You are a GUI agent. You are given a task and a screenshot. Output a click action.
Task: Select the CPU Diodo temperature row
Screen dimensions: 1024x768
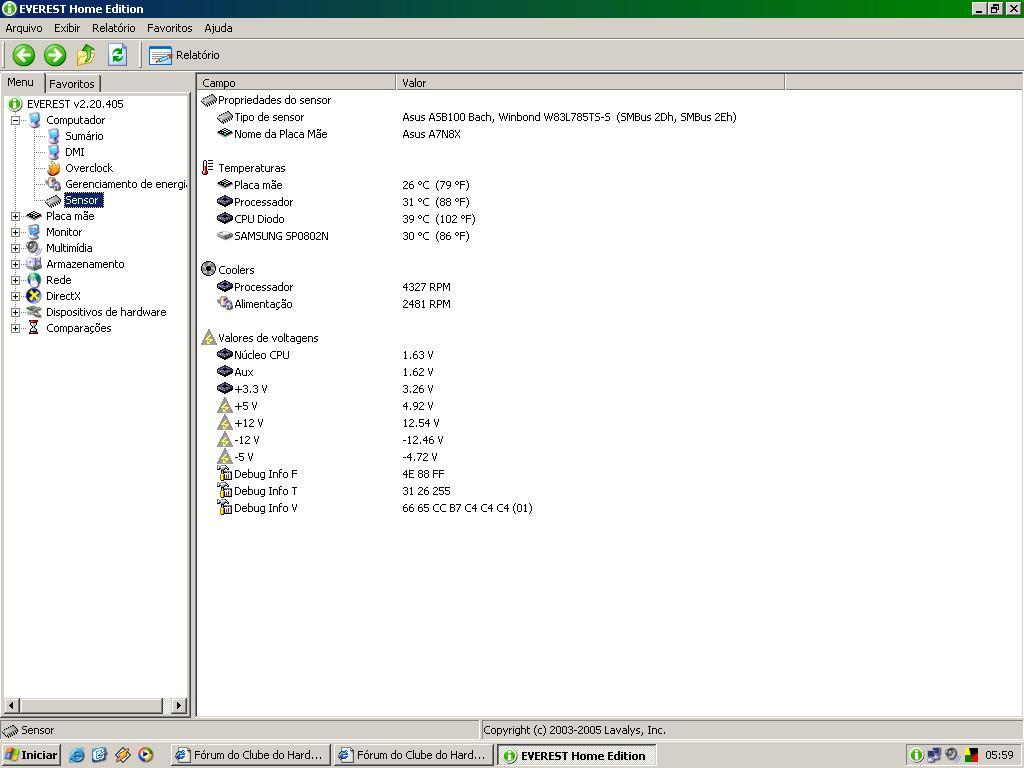tap(259, 219)
